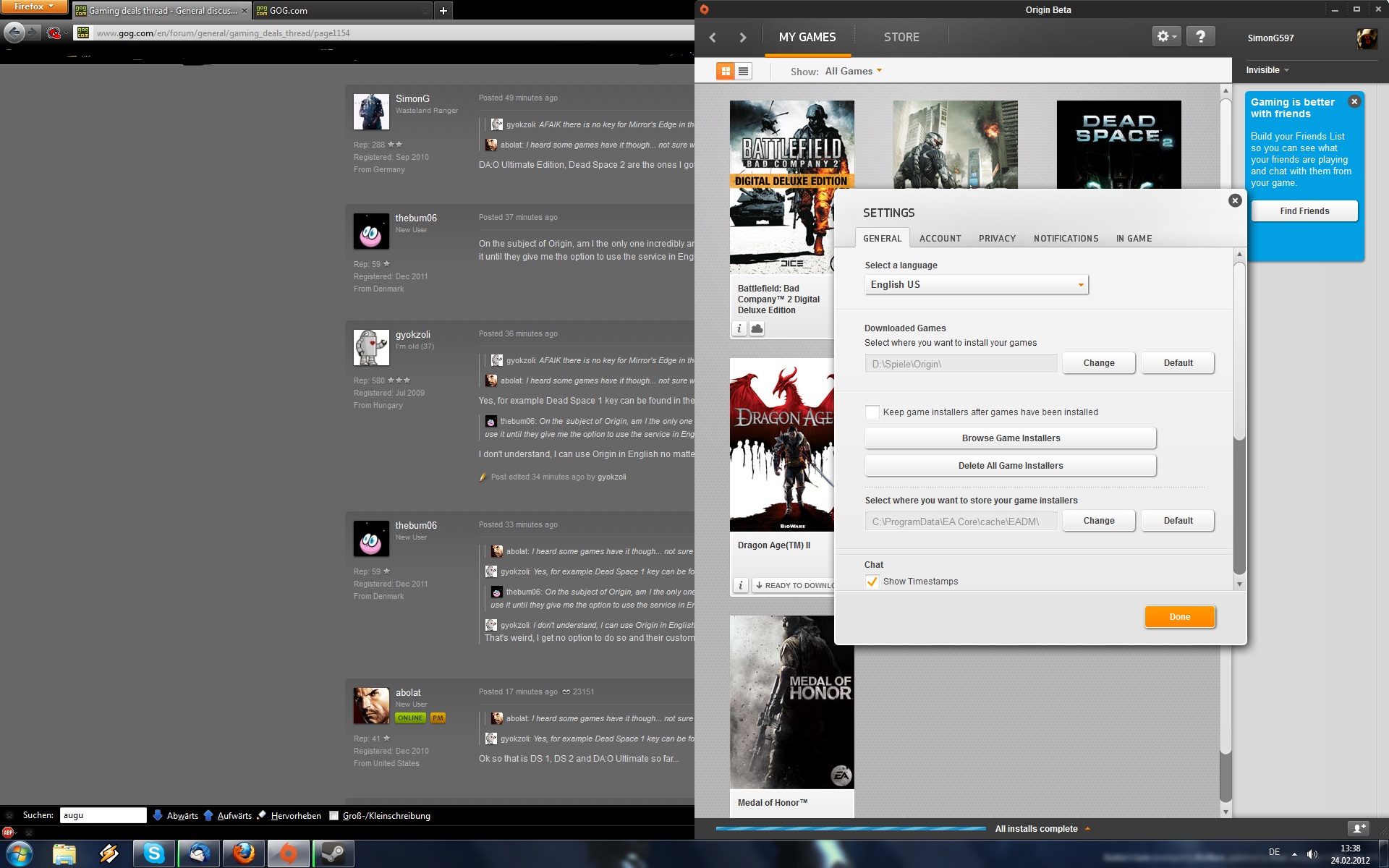Select PRIVACY settings tab
The width and height of the screenshot is (1389, 868).
click(997, 238)
